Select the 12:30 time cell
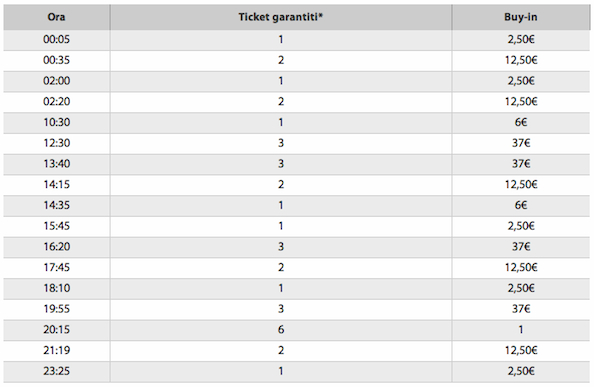Image resolution: width=594 pixels, height=387 pixels. (56, 143)
